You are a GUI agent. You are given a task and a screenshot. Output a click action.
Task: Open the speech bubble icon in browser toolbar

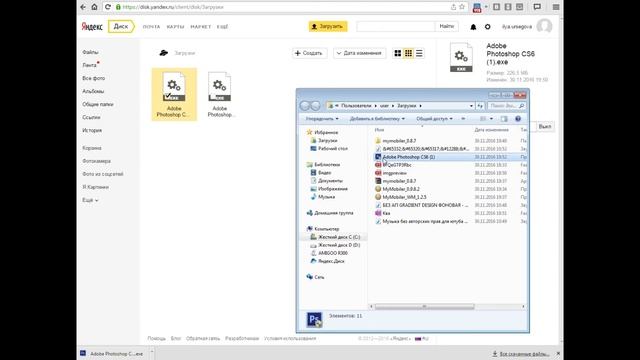(x=537, y=7)
